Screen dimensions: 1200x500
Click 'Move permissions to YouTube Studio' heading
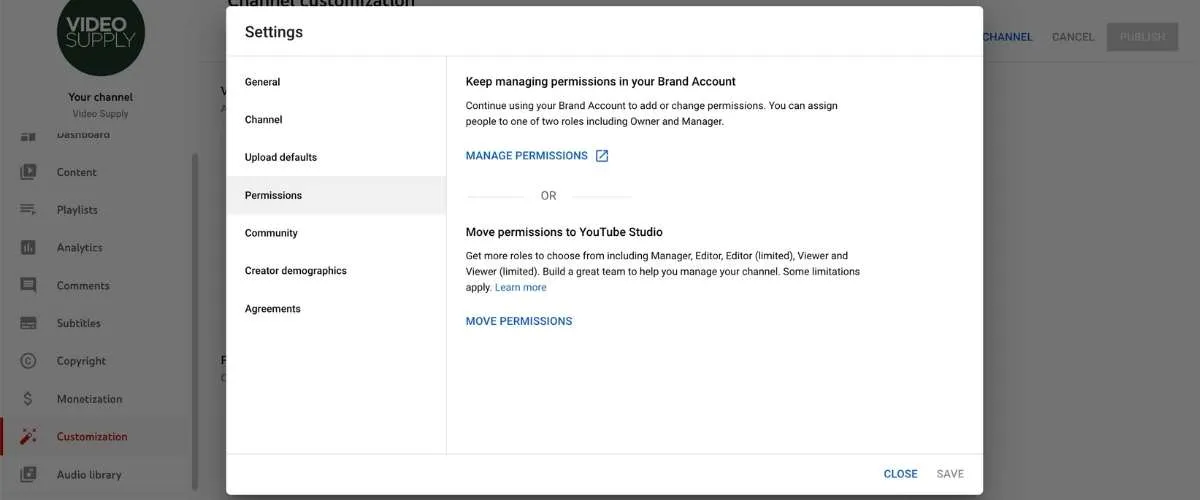(564, 232)
